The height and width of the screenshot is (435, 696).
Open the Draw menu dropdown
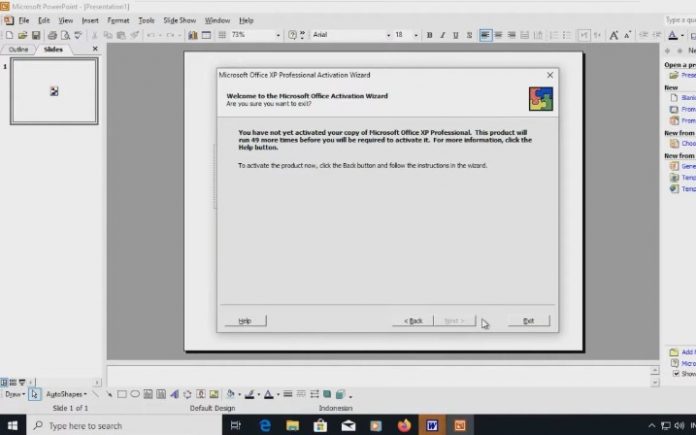[x=15, y=394]
